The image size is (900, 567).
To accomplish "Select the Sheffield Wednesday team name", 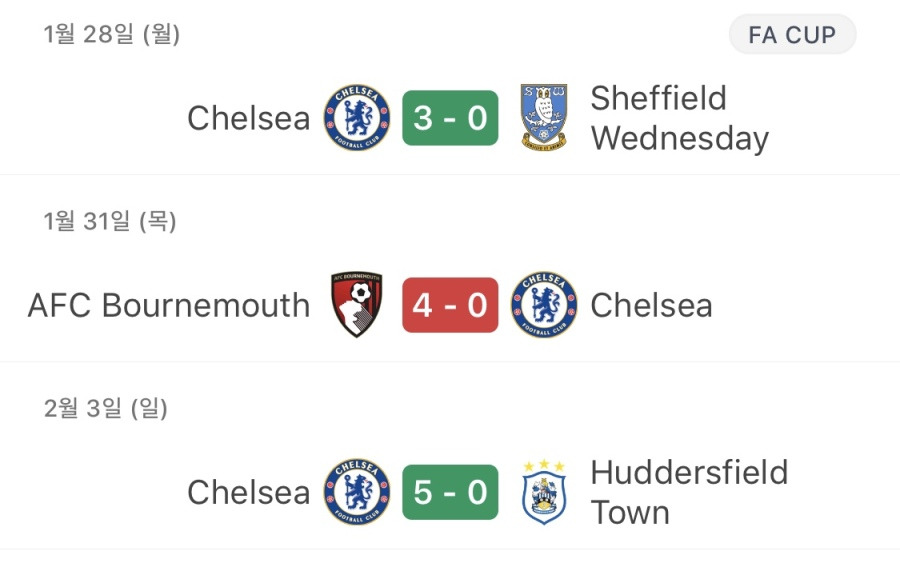I will tap(680, 118).
